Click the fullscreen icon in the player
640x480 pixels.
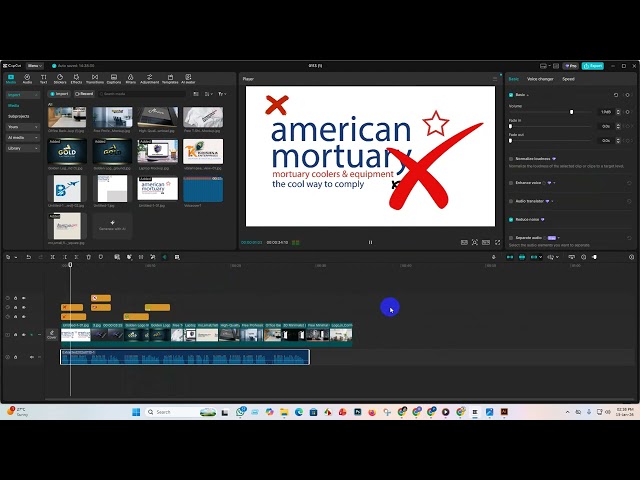pos(498,242)
